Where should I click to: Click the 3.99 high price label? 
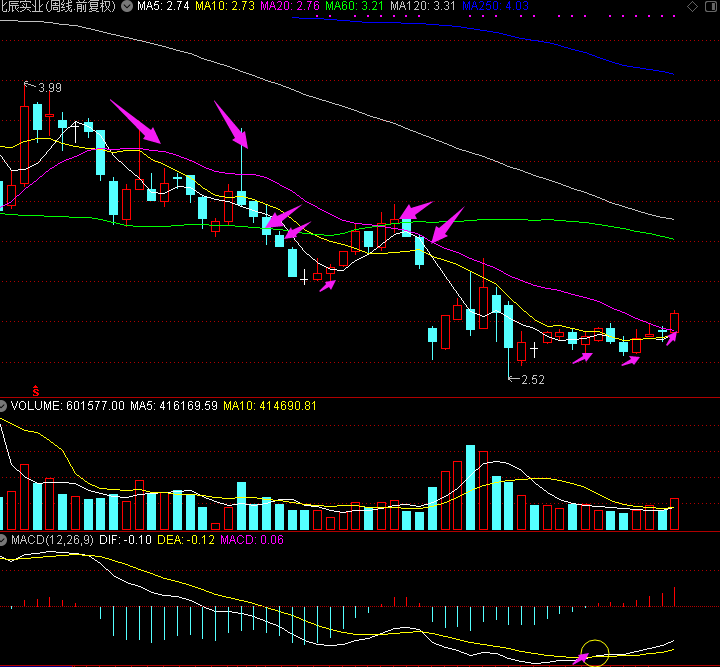pos(50,88)
